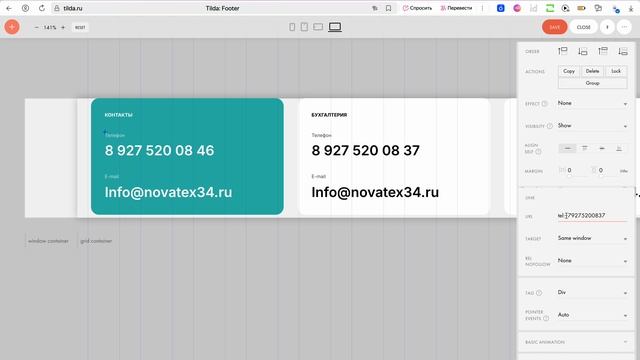The image size is (640, 360).
Task: Send element to back order icon
Action: coord(622,51)
